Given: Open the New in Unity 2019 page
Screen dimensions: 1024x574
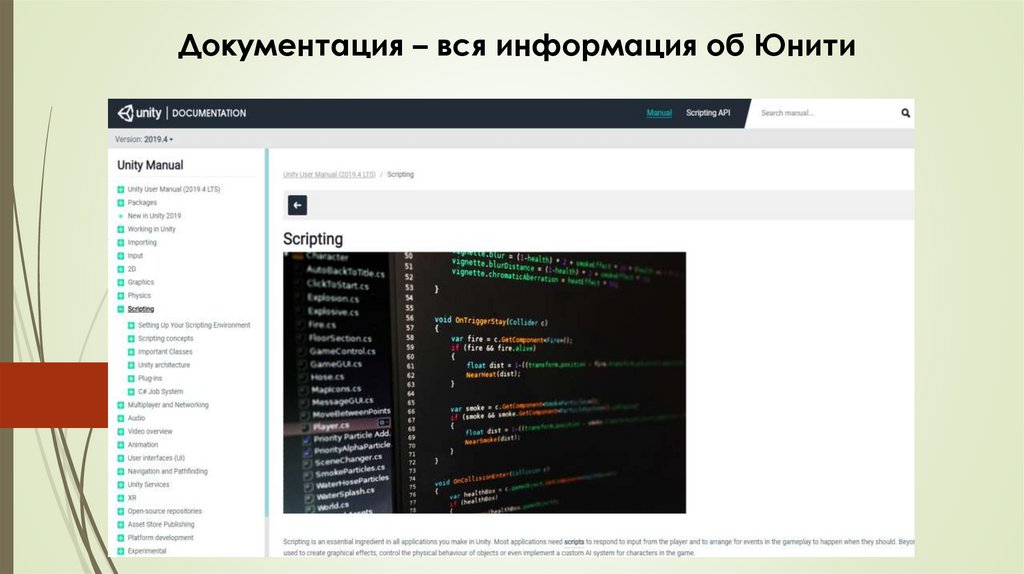Looking at the screenshot, I should click(154, 215).
